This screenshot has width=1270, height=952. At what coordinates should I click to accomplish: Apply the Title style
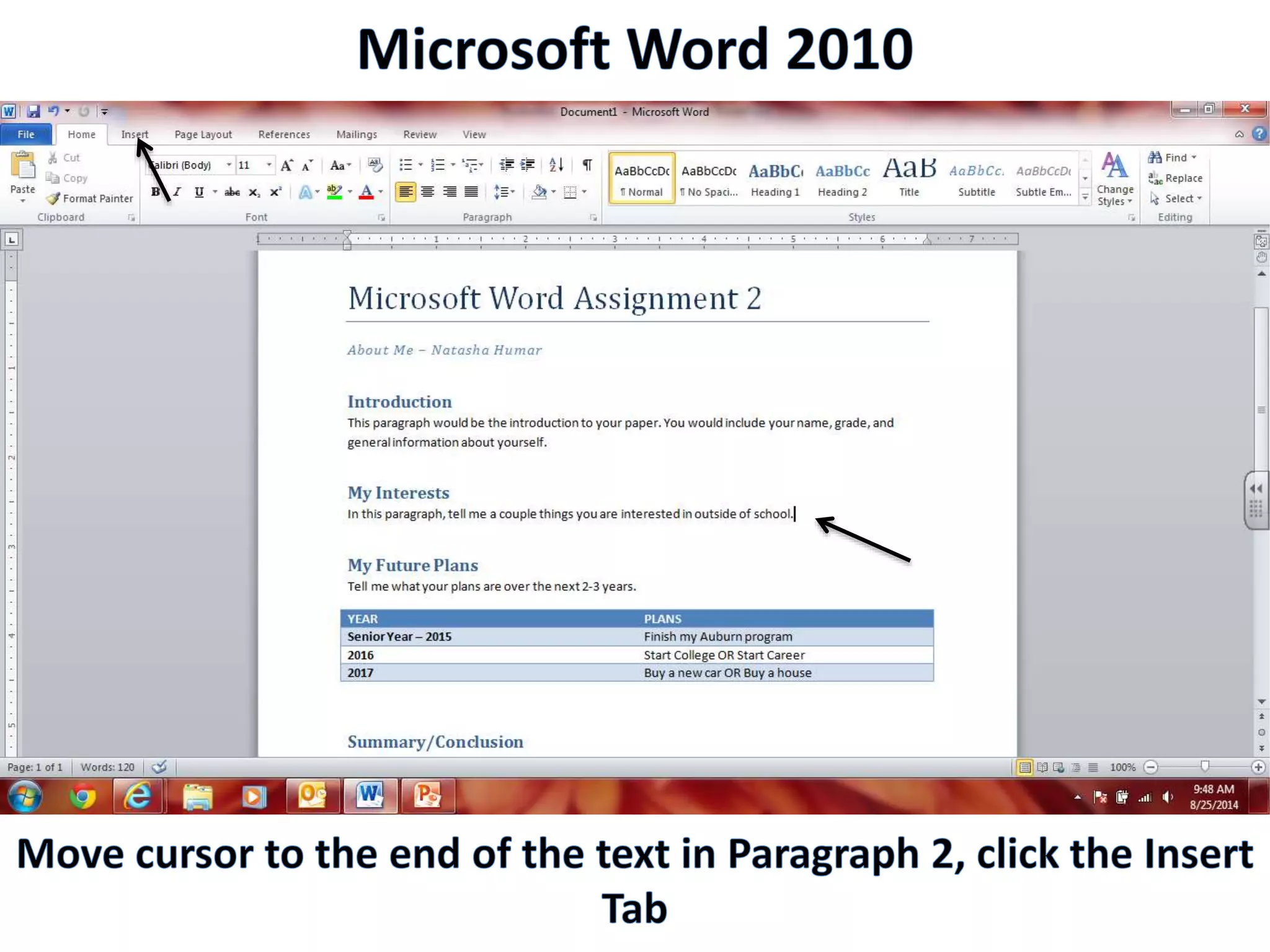(909, 178)
